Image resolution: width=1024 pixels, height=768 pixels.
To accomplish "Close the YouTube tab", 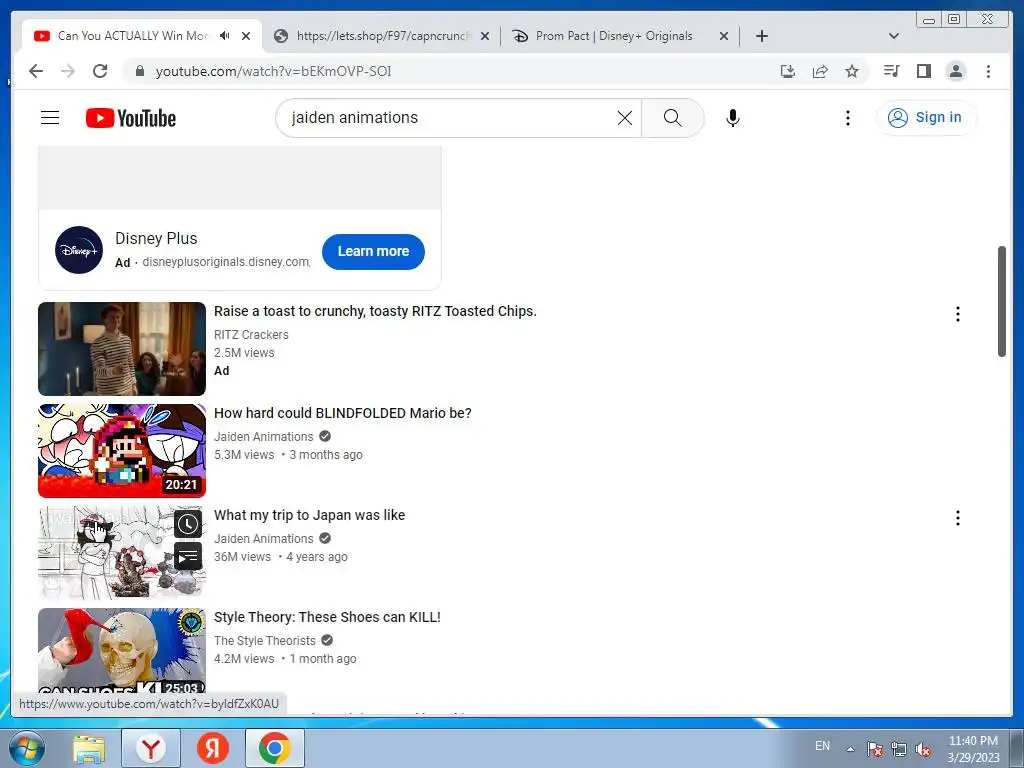I will [246, 36].
